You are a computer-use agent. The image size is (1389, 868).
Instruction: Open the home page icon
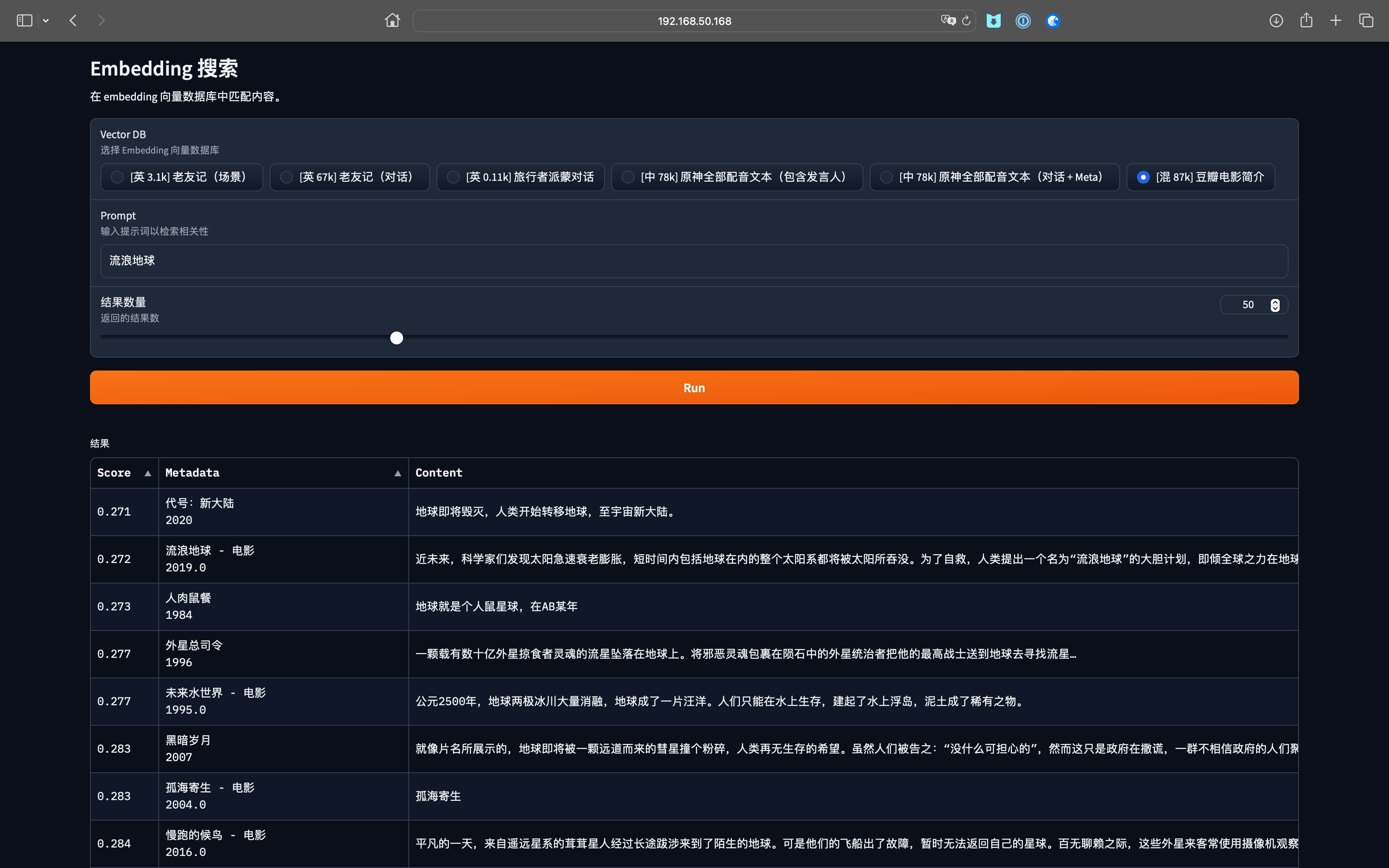coord(393,20)
